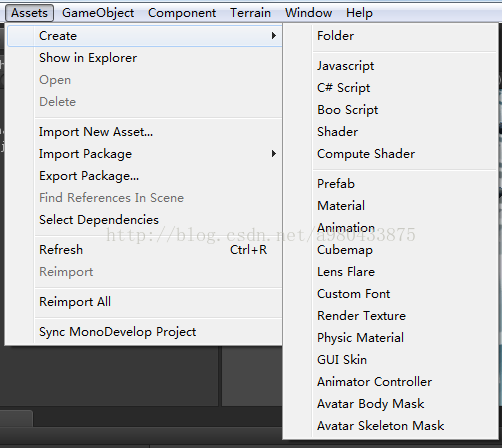
Task: Open the Terrain menu
Action: tap(250, 13)
